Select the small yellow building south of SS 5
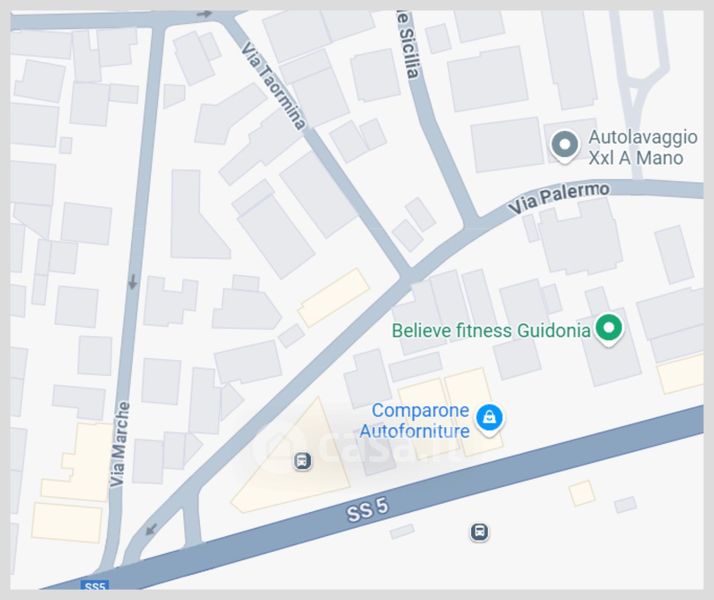This screenshot has height=600, width=714. [x=581, y=493]
